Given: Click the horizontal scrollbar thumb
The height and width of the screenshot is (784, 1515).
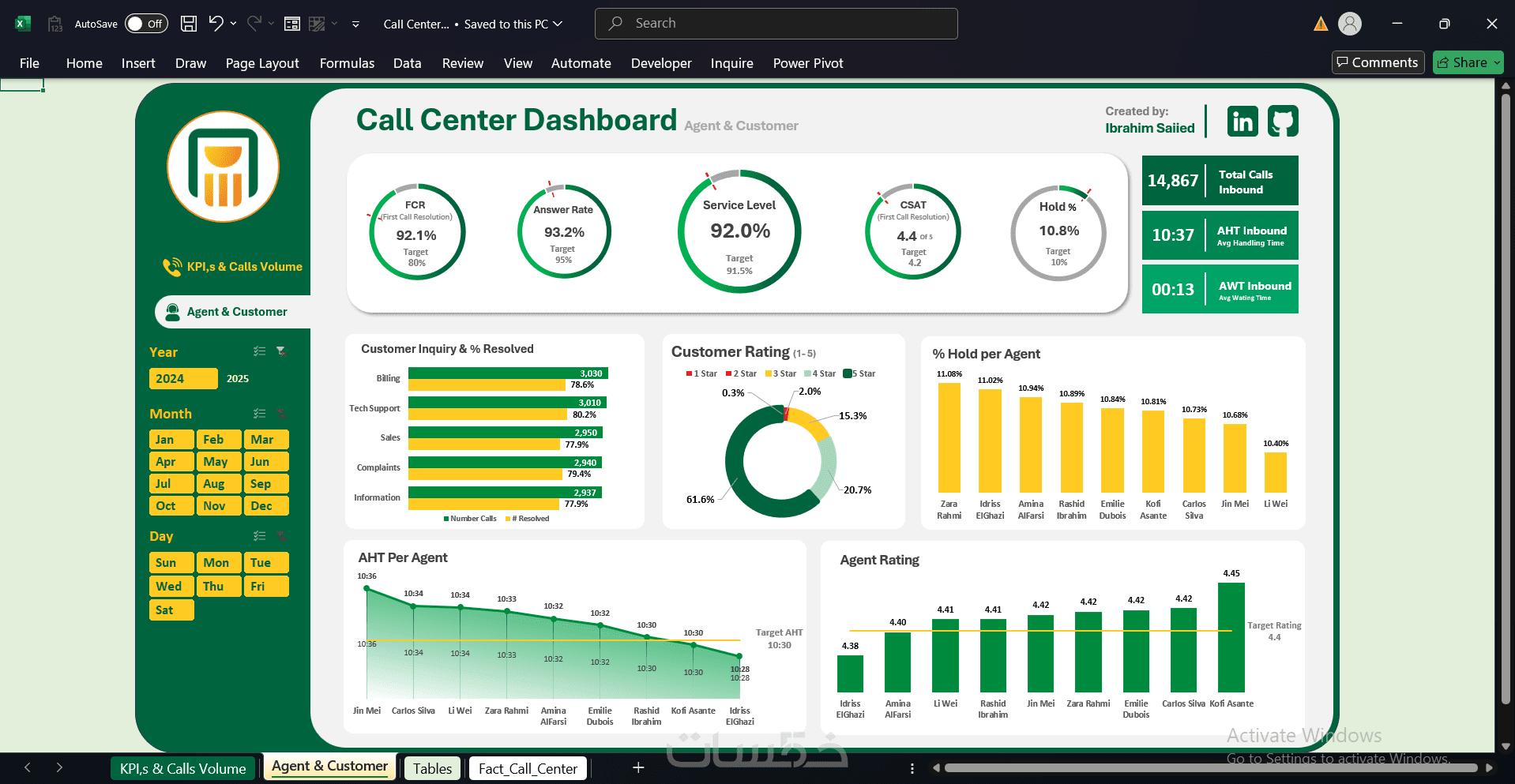Looking at the screenshot, I should coord(1210,767).
